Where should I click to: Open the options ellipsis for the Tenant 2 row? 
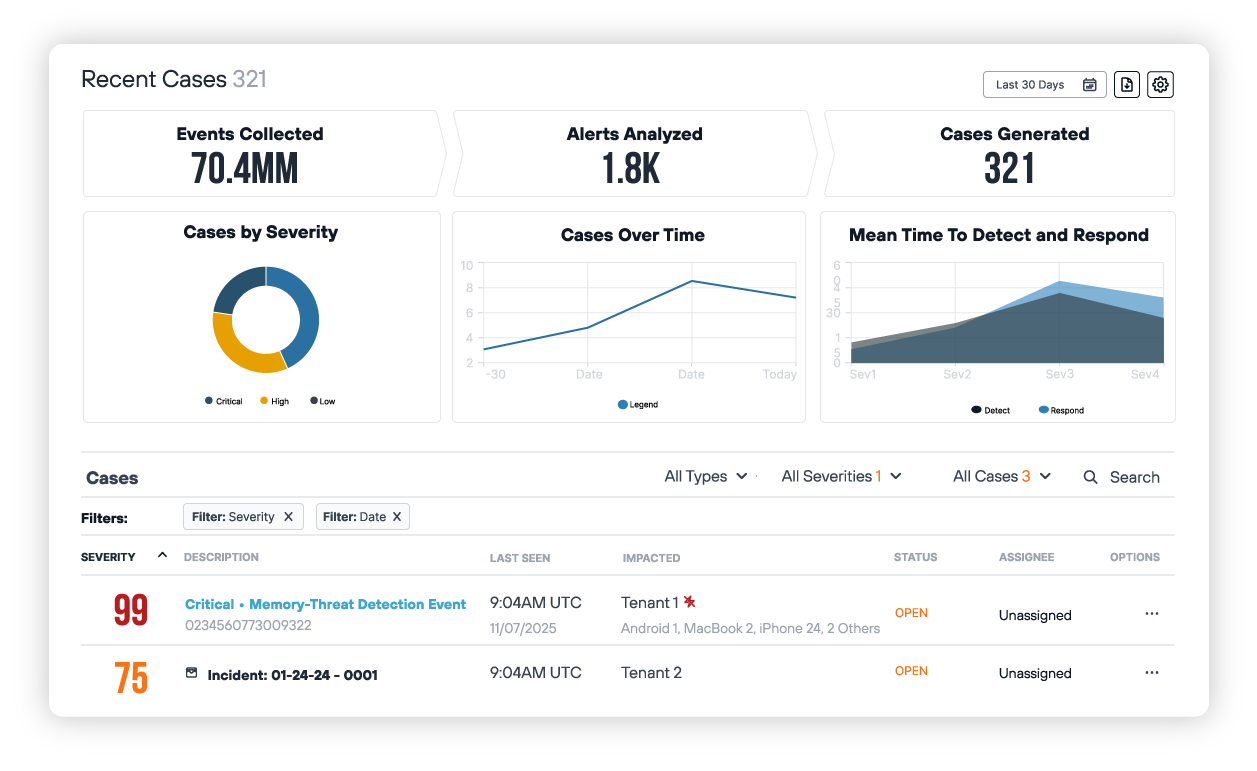[x=1151, y=672]
